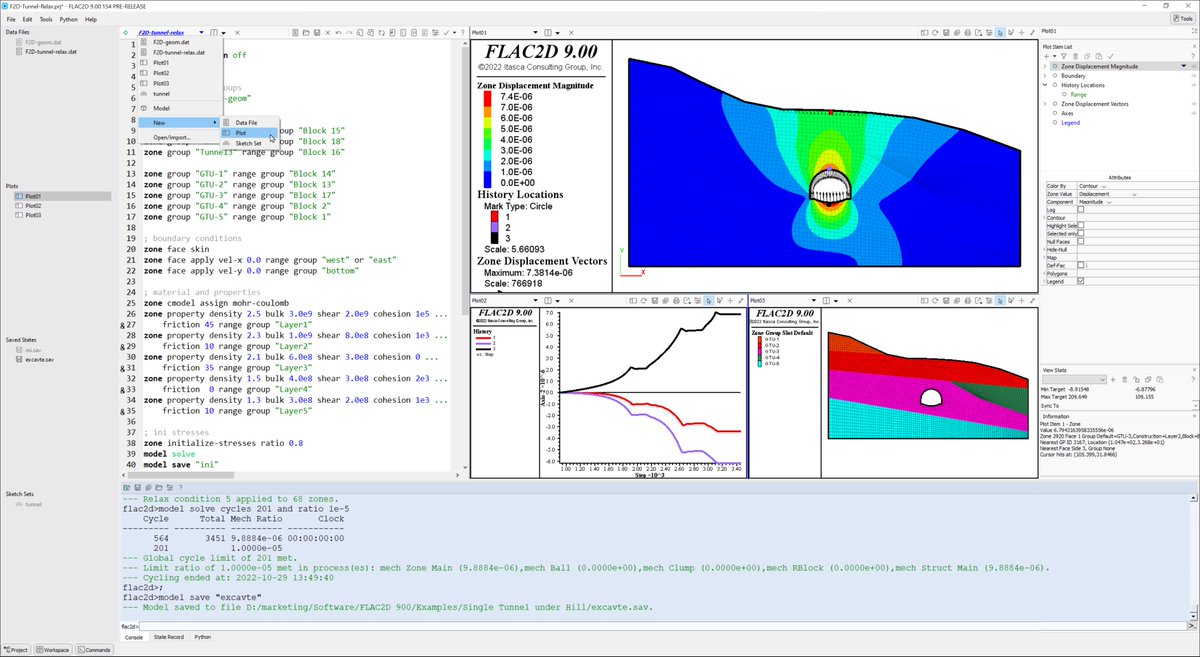Toggle the Log checkbox

coord(1081,209)
